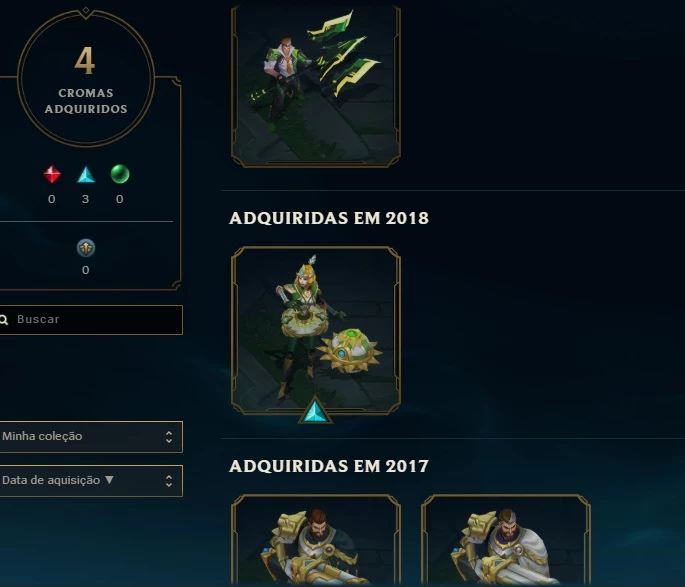Click the red ruby gem icon
Viewport: 685px width, 587px height.
pyautogui.click(x=52, y=174)
